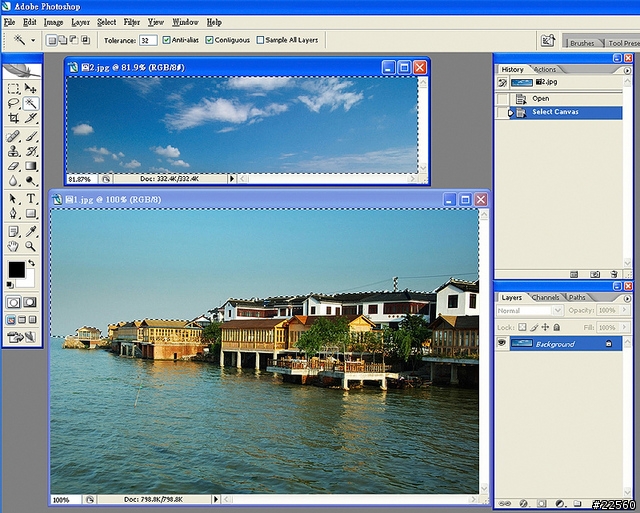Select the Gradient tool
This screenshot has height=513, width=640.
pos(31,166)
